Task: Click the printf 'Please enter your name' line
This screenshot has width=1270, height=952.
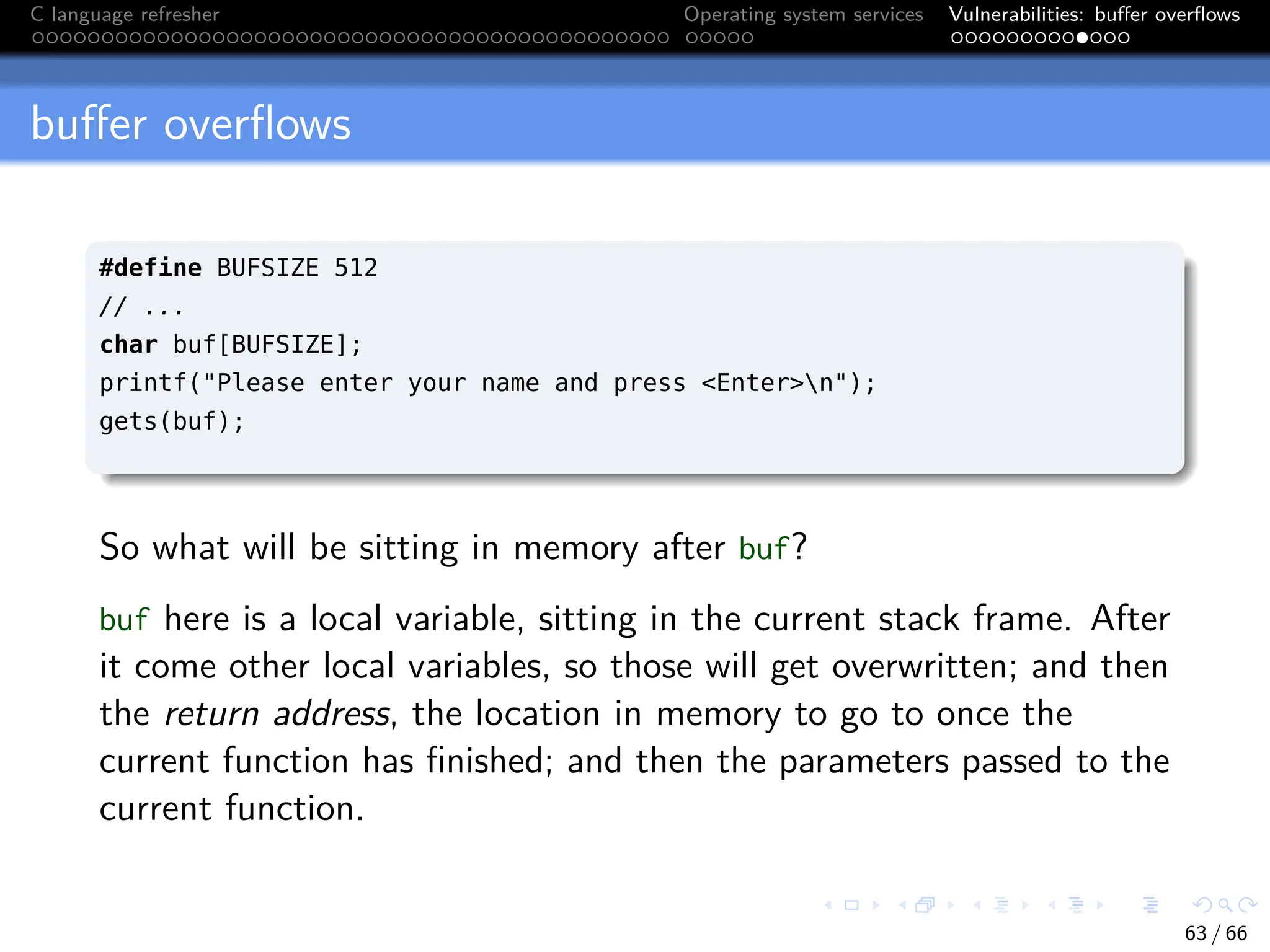Action: click(487, 383)
